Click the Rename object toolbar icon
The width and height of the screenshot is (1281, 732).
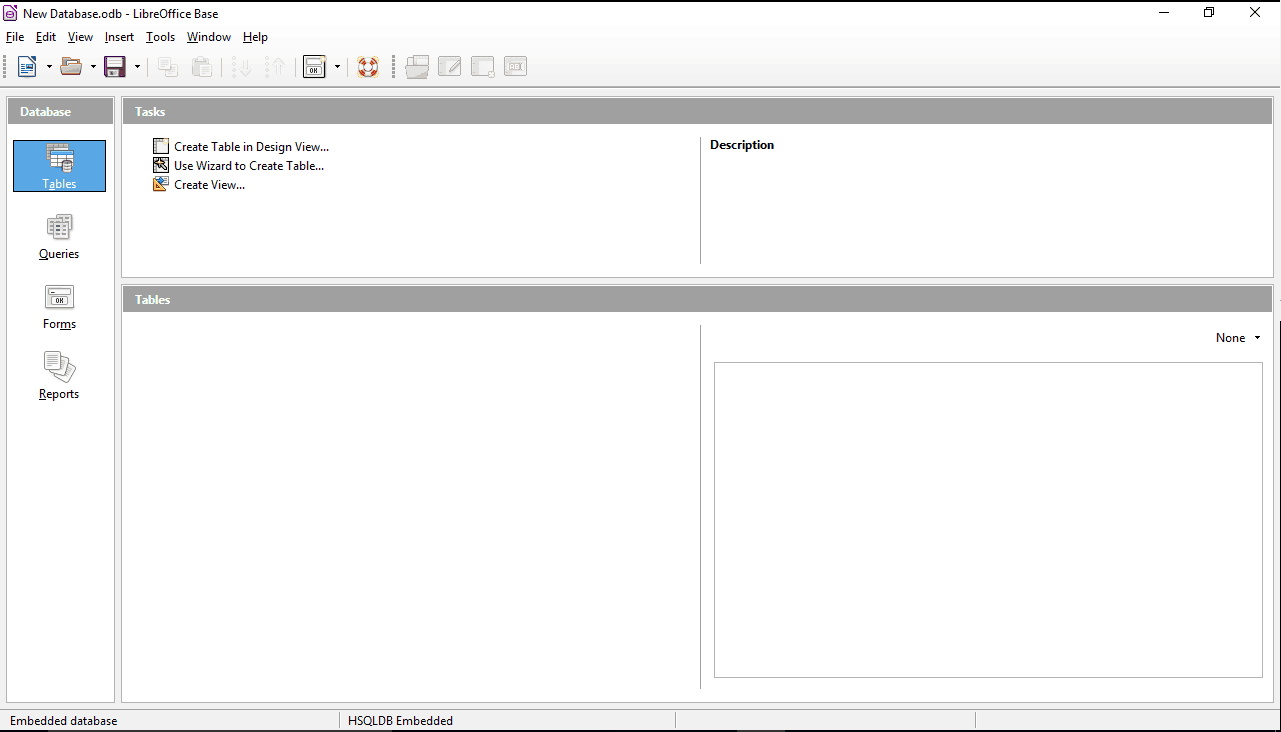516,67
